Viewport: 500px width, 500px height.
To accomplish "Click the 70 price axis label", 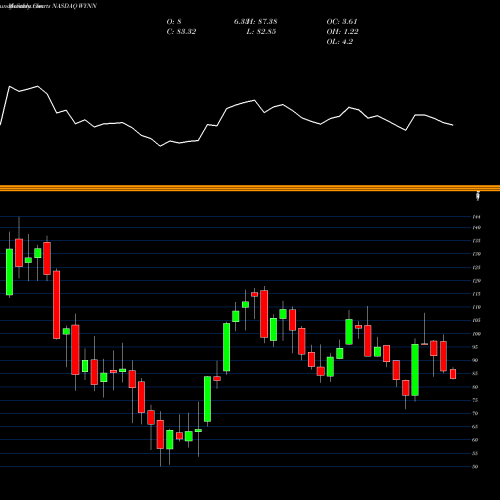I will (476, 413).
